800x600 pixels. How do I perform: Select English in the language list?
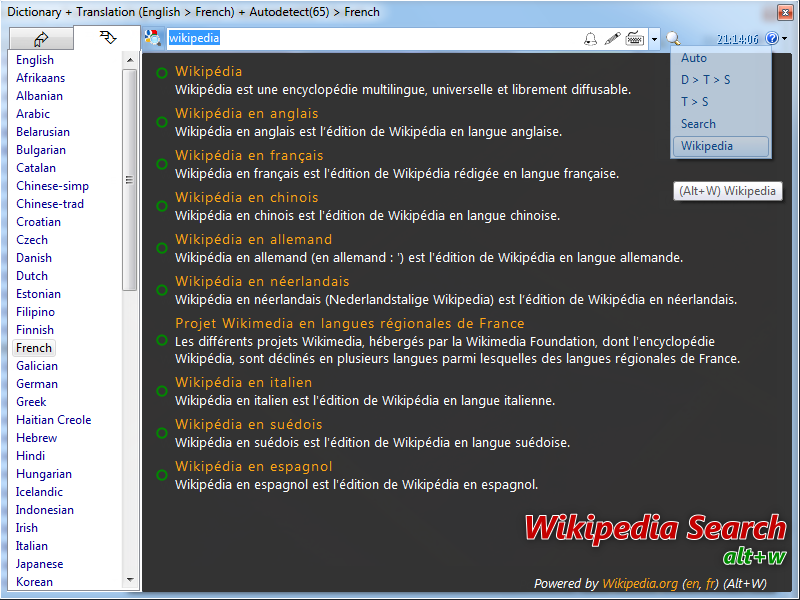coord(35,60)
